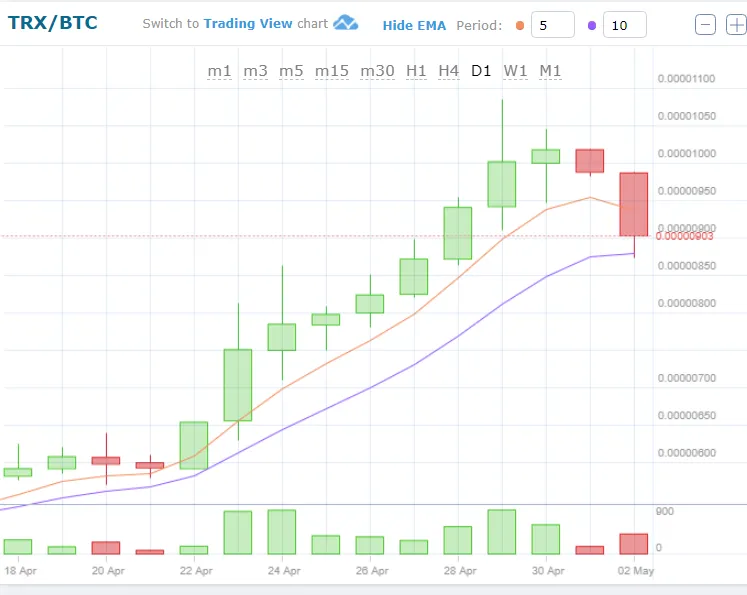Screen dimensions: 747x595
Task: Click the 0.00000700 price axis label
Action: pyautogui.click(x=686, y=378)
